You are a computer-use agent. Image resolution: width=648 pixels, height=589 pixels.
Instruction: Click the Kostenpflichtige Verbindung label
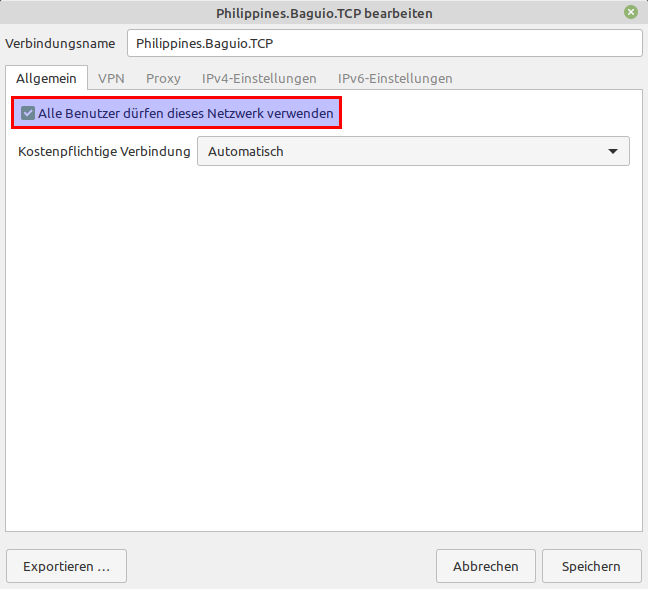coord(104,151)
